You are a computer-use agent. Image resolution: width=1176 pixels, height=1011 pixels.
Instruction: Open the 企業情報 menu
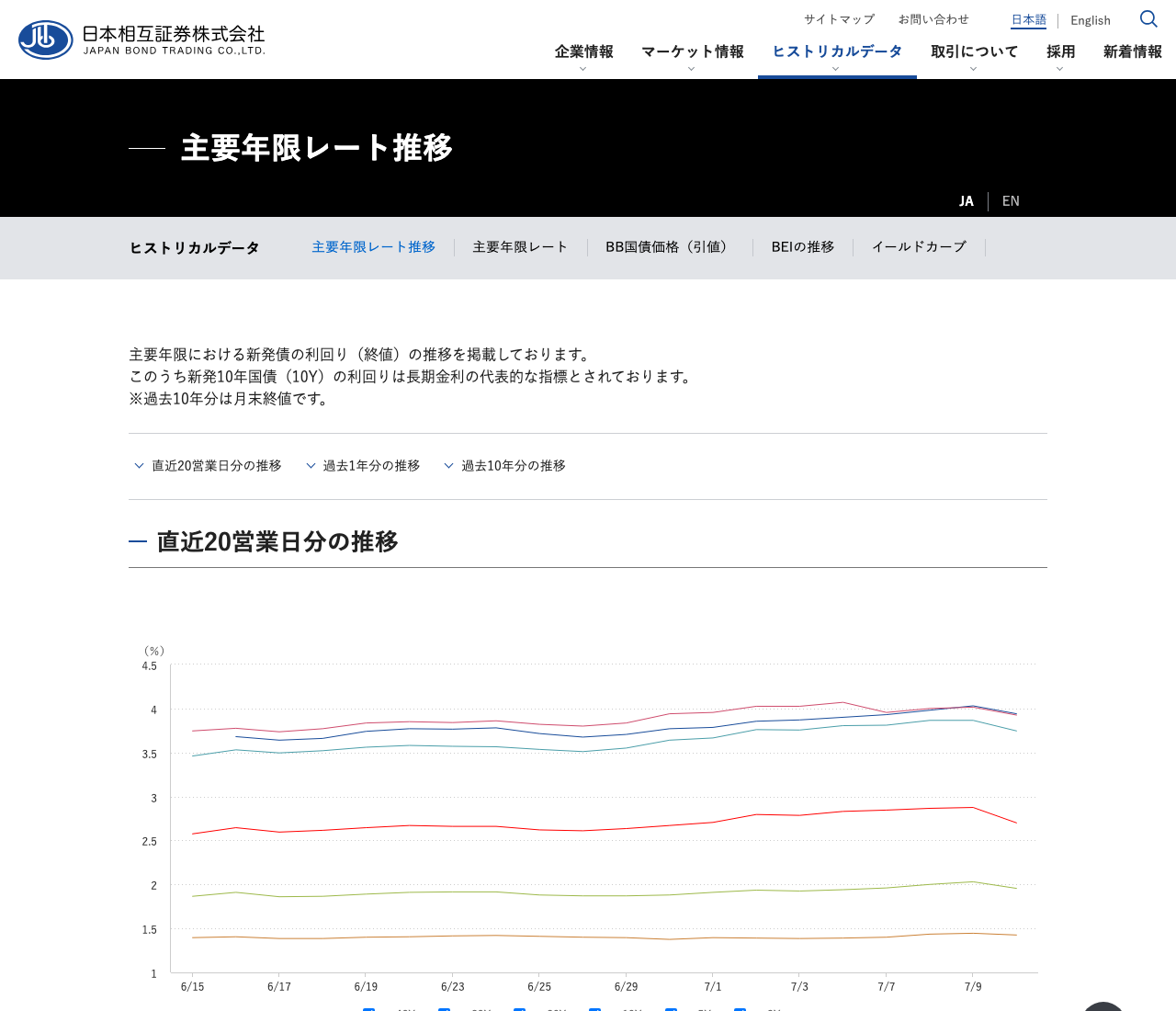[584, 51]
